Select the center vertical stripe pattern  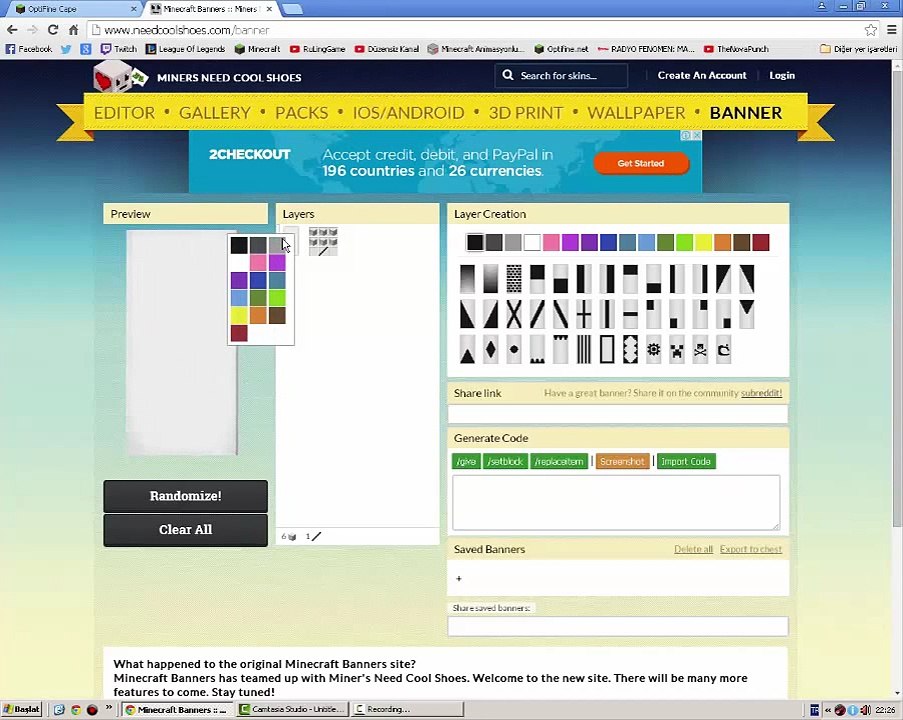(x=607, y=314)
